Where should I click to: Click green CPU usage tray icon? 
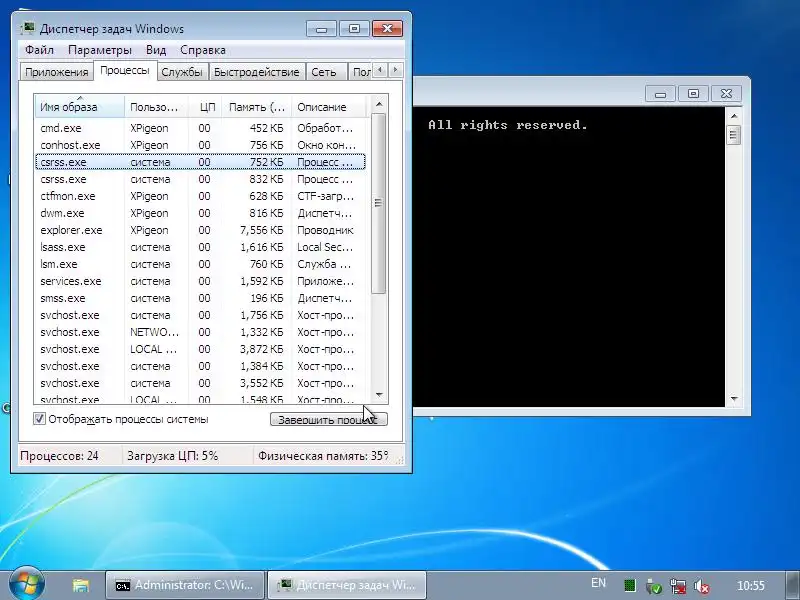click(630, 585)
